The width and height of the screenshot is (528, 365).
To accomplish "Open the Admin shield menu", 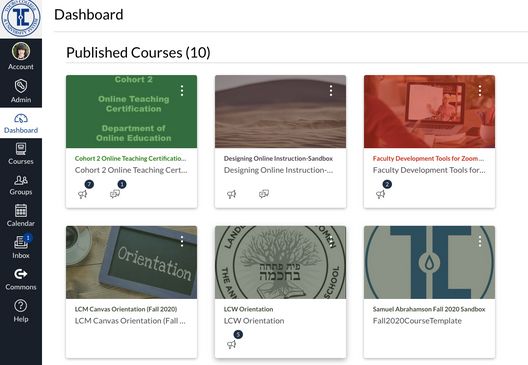I will [x=21, y=91].
